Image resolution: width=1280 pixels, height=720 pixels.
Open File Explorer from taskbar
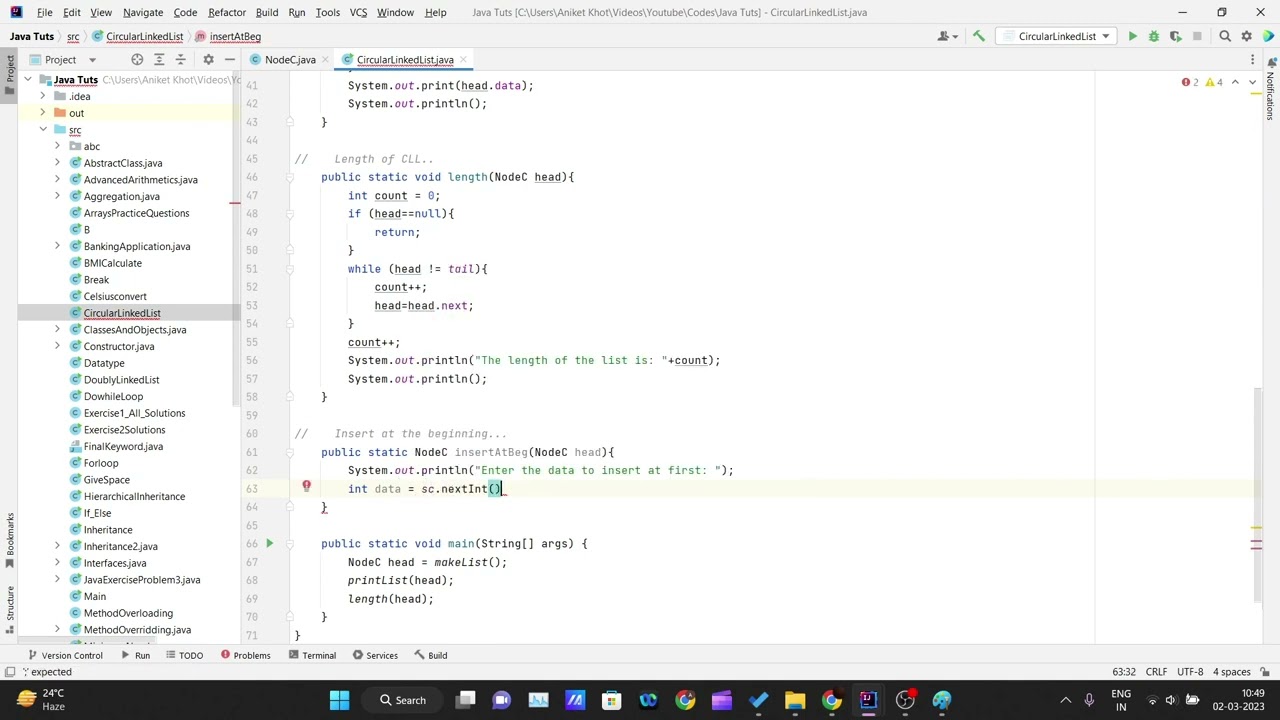(795, 700)
